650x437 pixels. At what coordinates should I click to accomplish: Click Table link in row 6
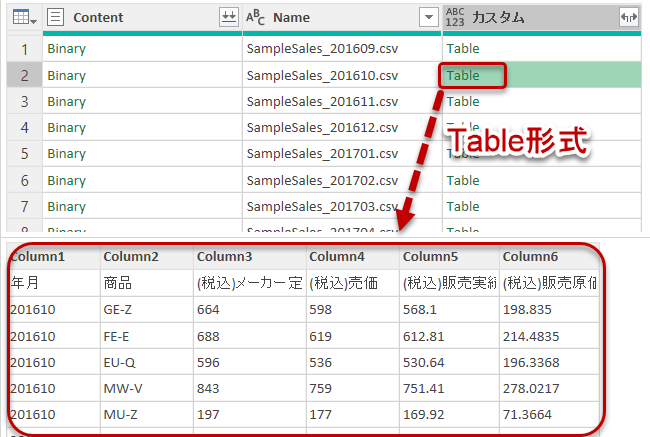click(x=463, y=180)
